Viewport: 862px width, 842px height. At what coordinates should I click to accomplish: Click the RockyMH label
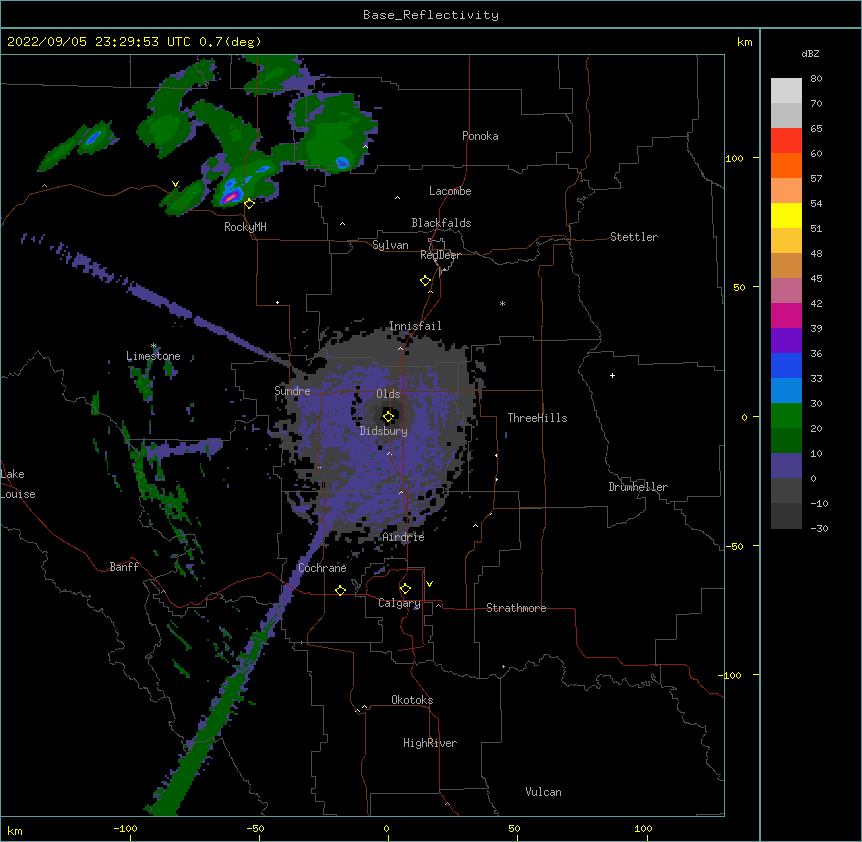245,227
